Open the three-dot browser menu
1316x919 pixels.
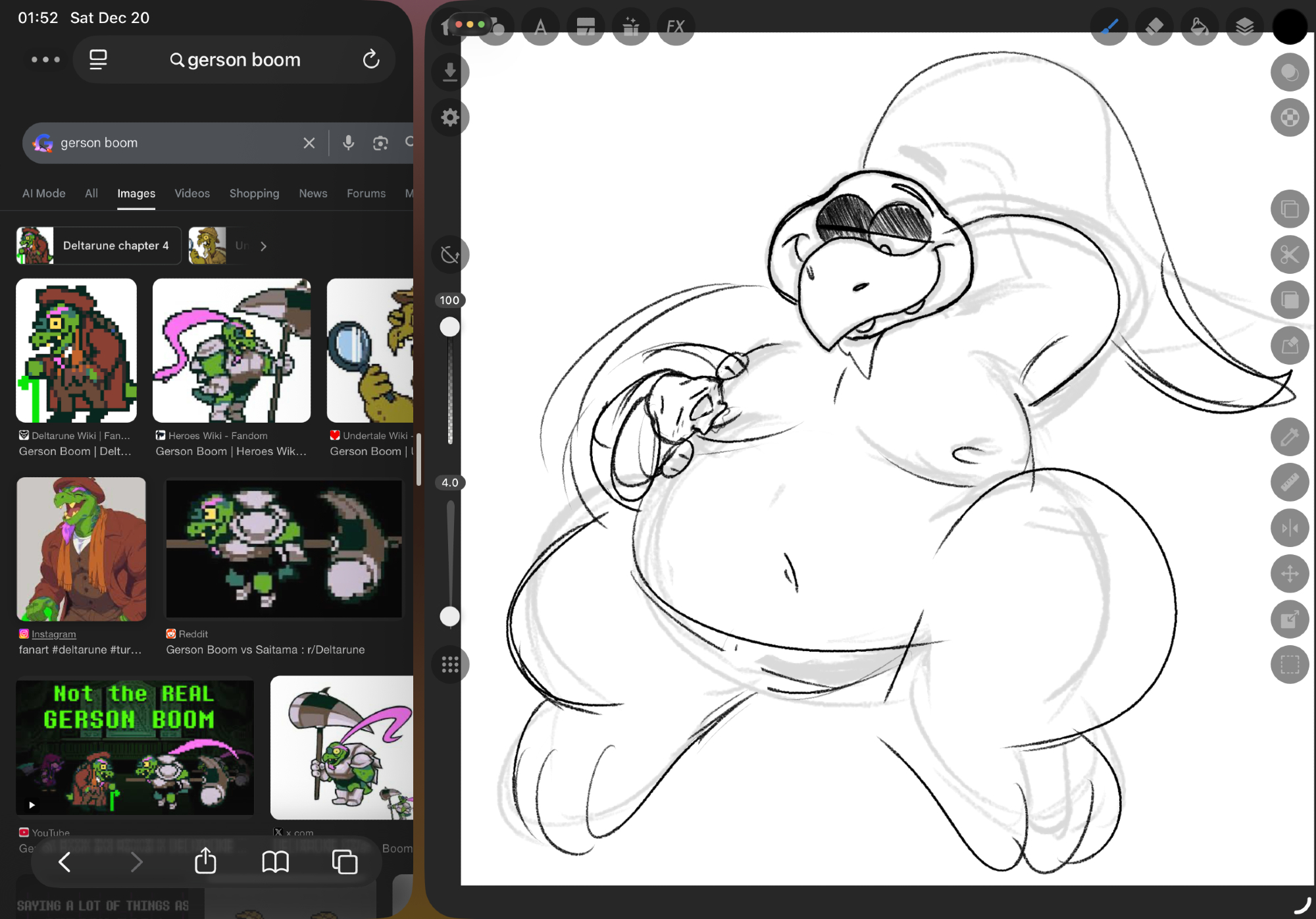[x=45, y=60]
